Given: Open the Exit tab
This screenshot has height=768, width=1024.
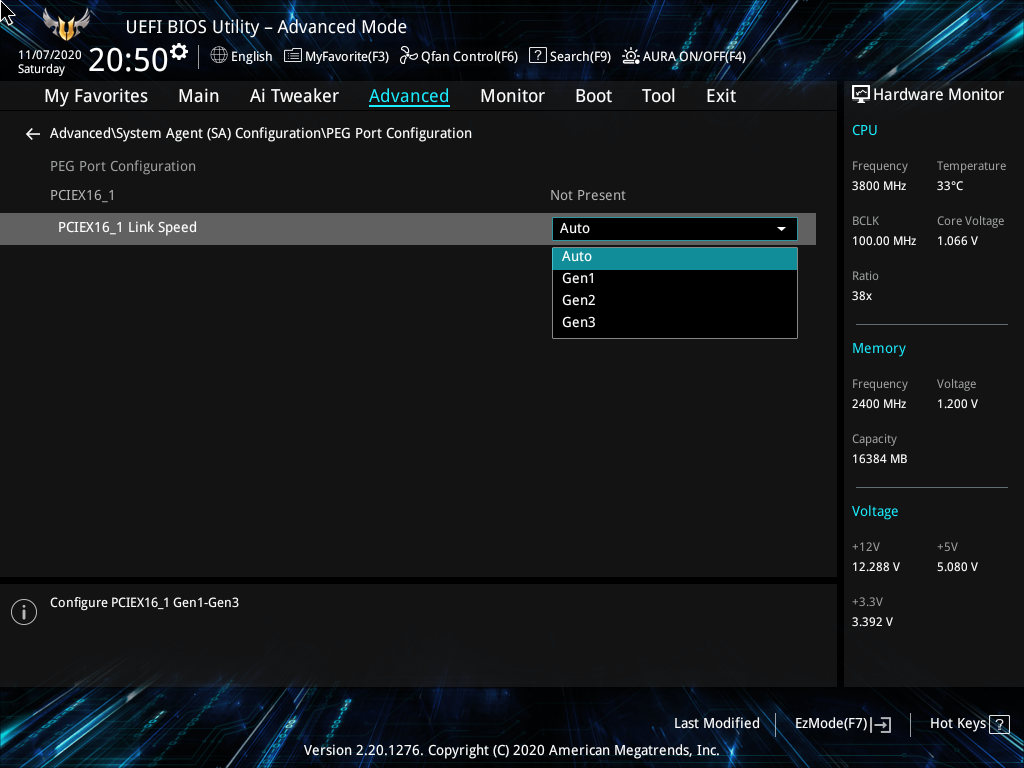Looking at the screenshot, I should [x=721, y=96].
